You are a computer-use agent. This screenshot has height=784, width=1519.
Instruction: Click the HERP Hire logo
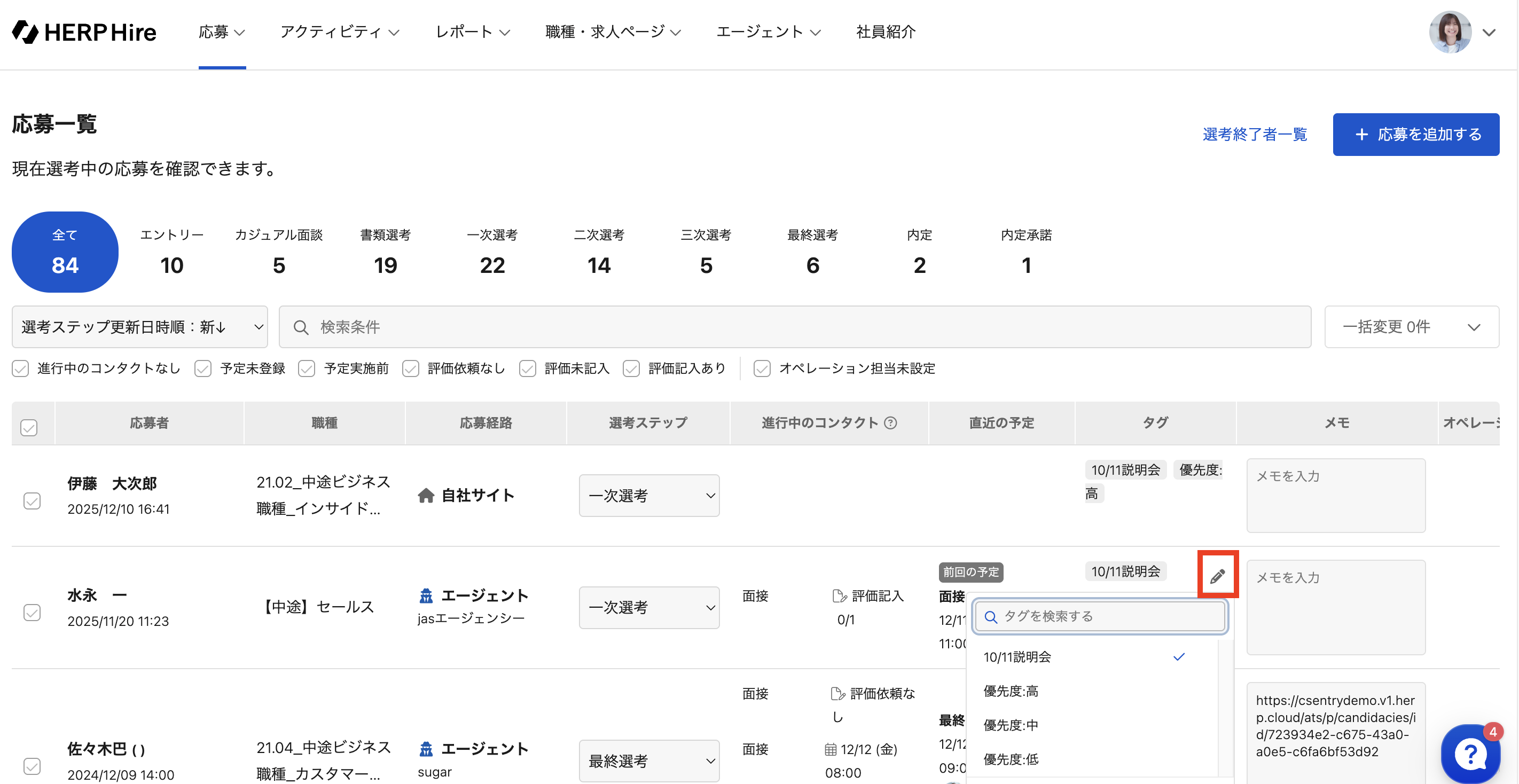[x=84, y=32]
